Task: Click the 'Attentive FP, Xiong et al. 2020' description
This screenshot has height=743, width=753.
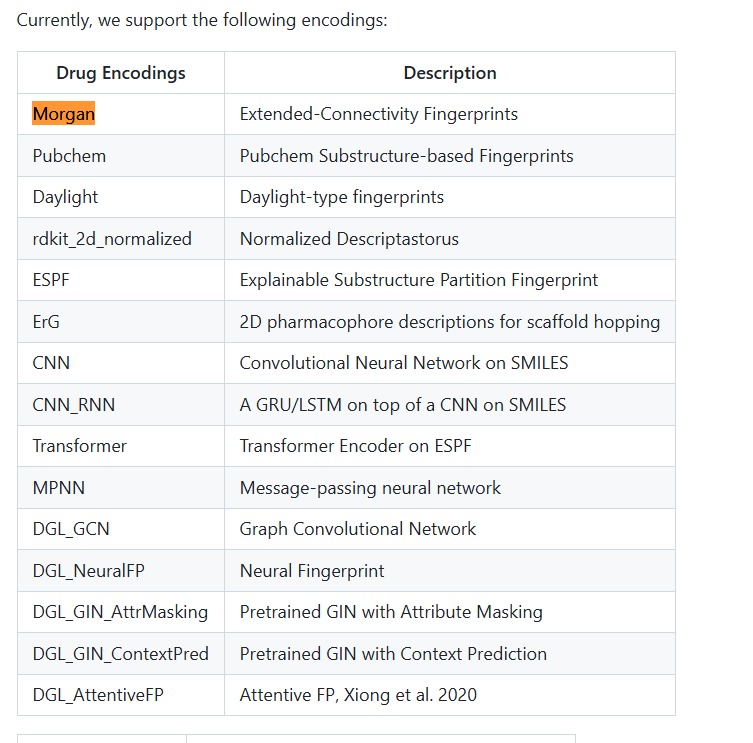Action: [358, 695]
